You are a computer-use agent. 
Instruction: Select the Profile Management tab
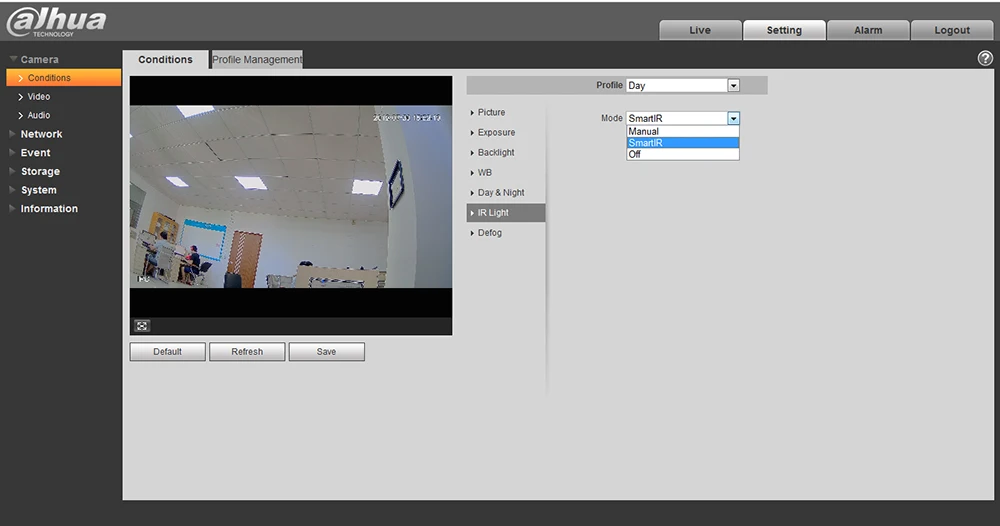[x=257, y=59]
